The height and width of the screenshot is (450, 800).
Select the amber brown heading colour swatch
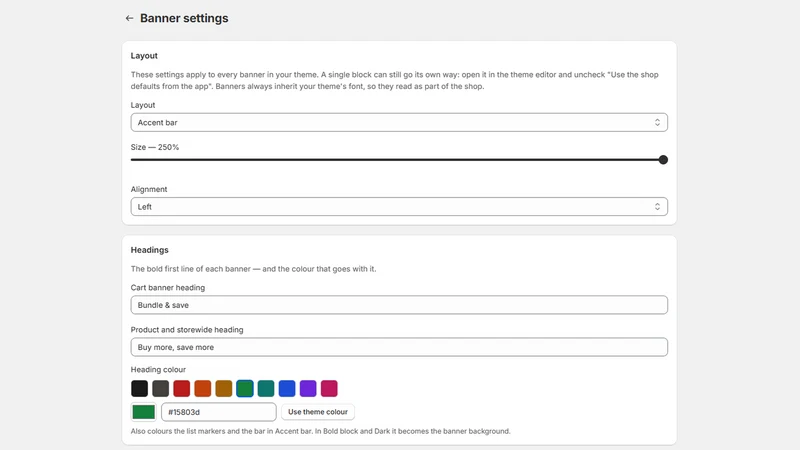coord(223,388)
